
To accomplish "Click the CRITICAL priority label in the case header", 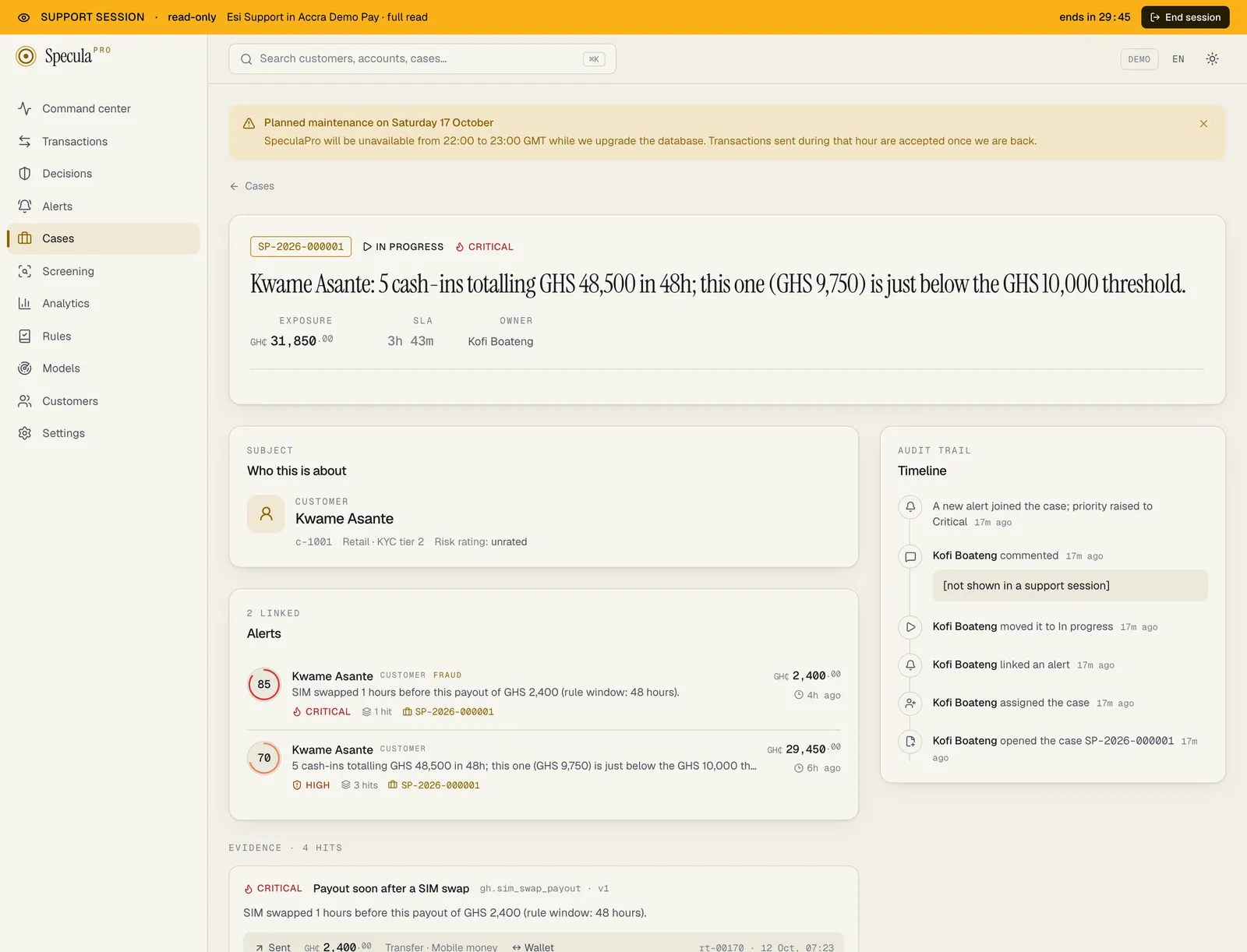I will tap(484, 247).
